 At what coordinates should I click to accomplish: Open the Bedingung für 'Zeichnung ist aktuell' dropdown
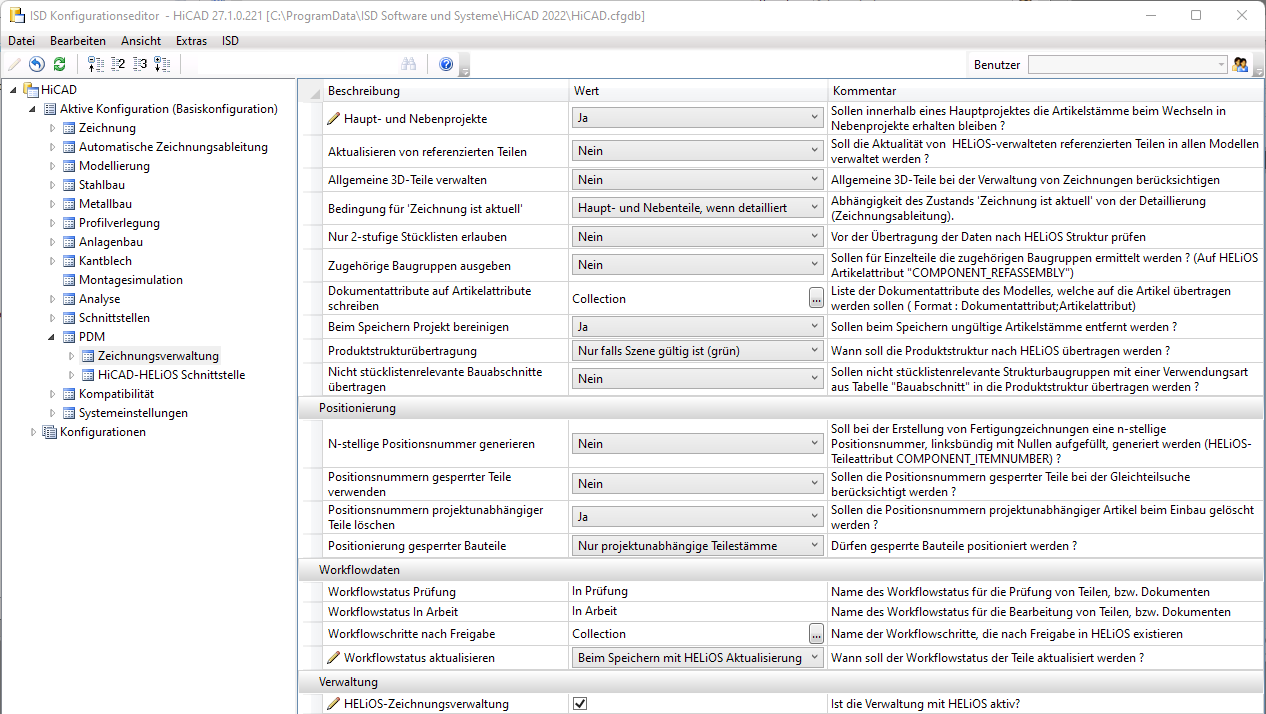click(x=698, y=208)
